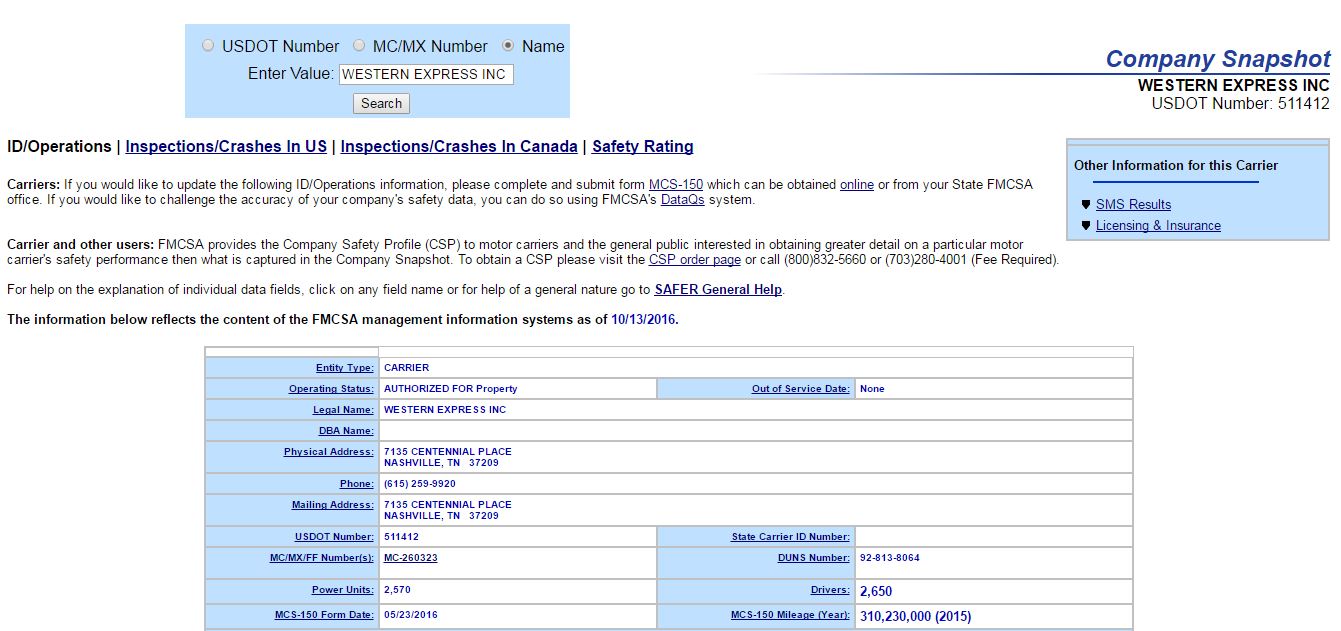Select the MC/MX Number radio button
This screenshot has height=631, width=1341.
pyautogui.click(x=359, y=46)
